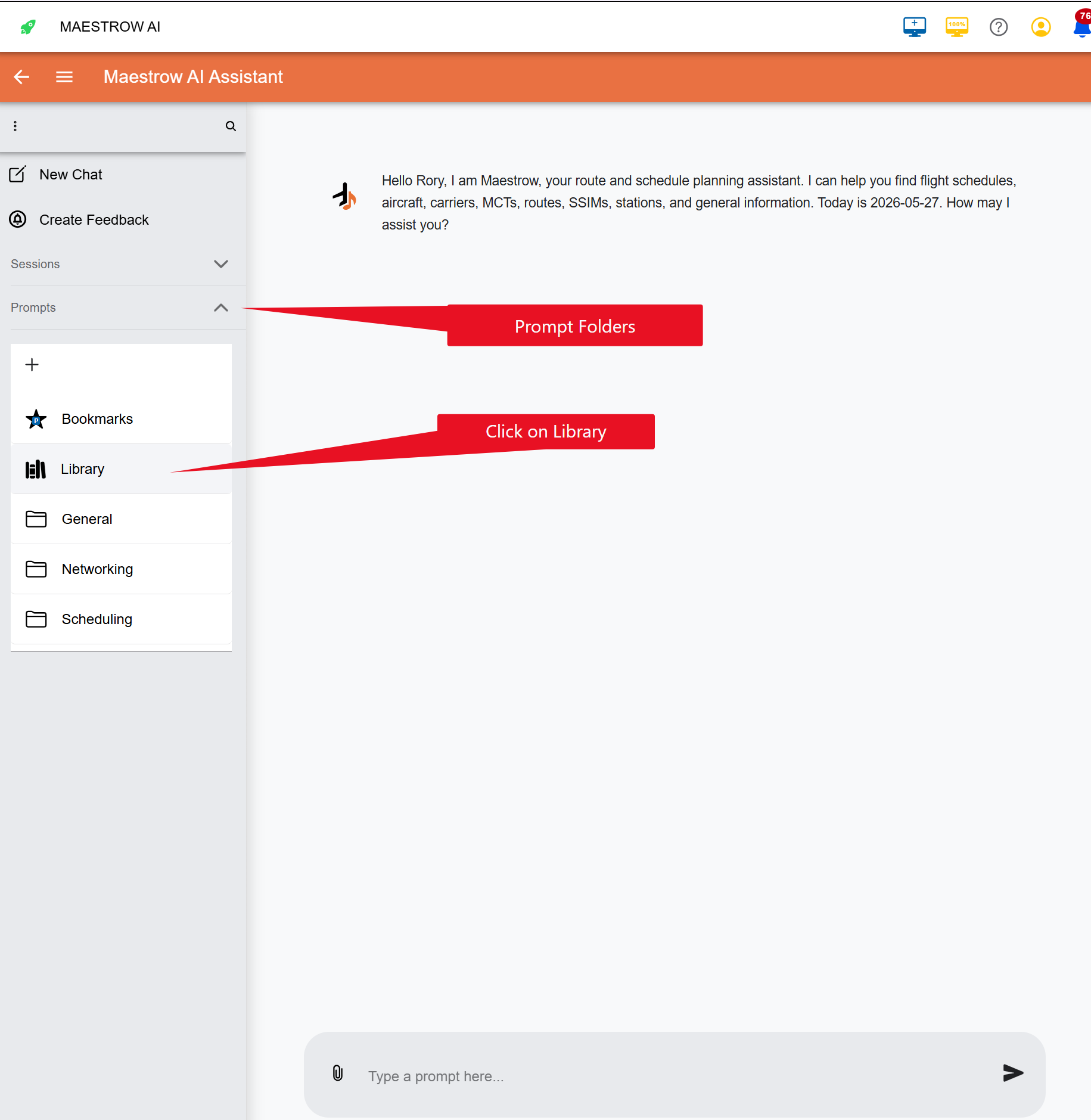Open the user profile avatar icon
This screenshot has height=1120, width=1091.
1040,27
